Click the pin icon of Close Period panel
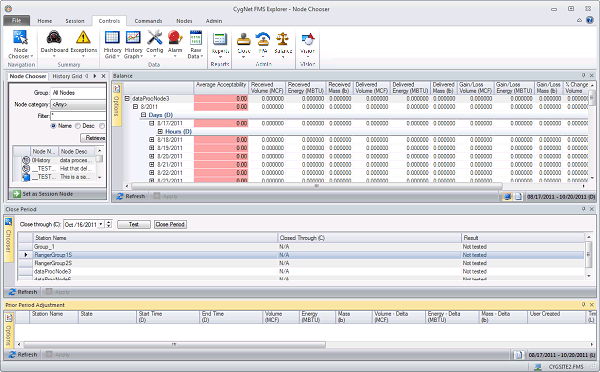This screenshot has height=372, width=600. click(x=584, y=209)
